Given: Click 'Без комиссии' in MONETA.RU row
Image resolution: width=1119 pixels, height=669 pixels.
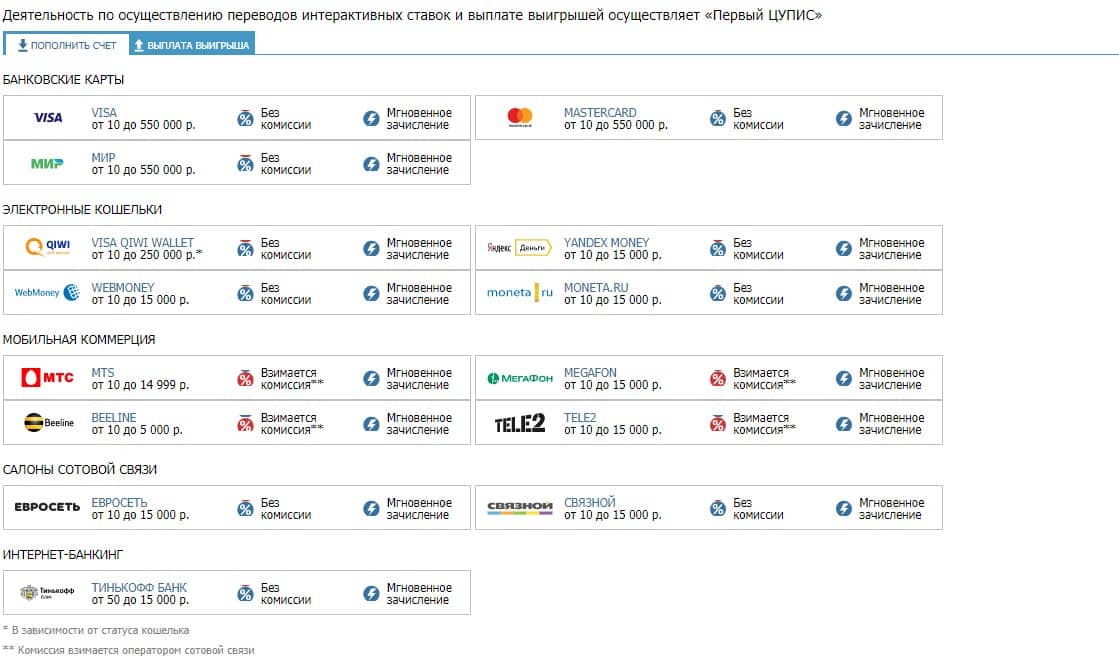Looking at the screenshot, I should click(758, 293).
